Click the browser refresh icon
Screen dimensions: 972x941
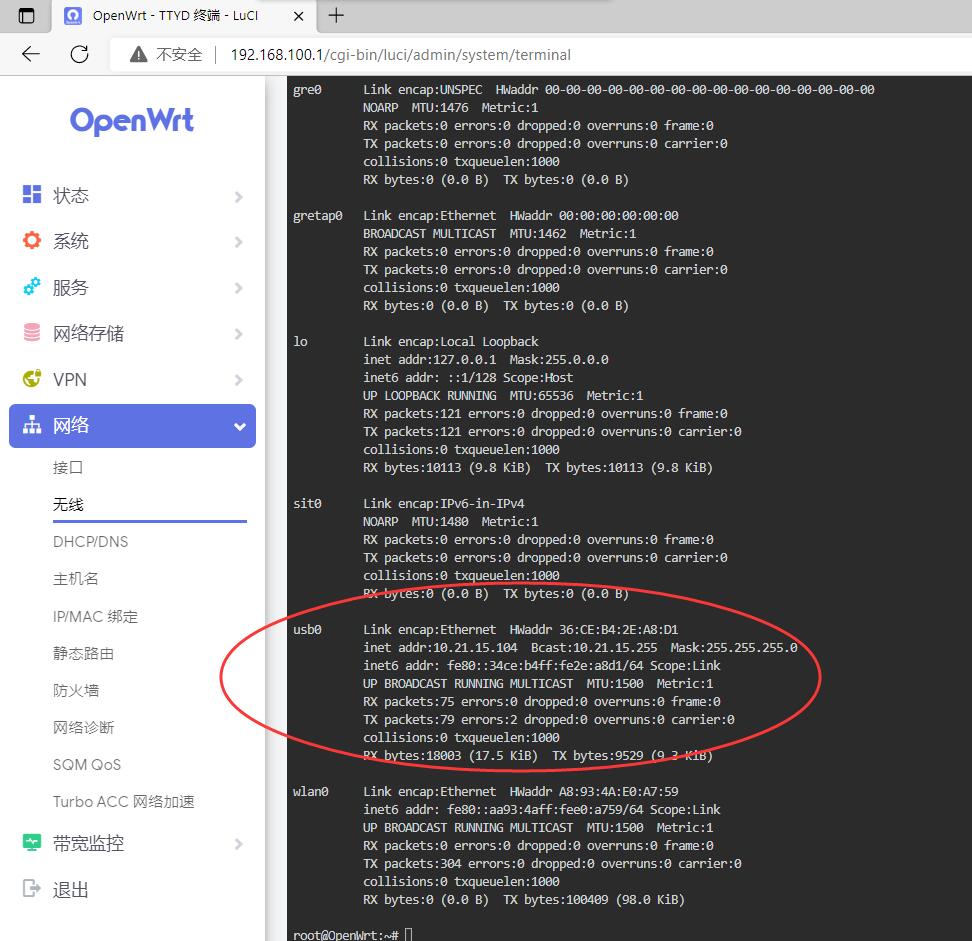pos(80,54)
